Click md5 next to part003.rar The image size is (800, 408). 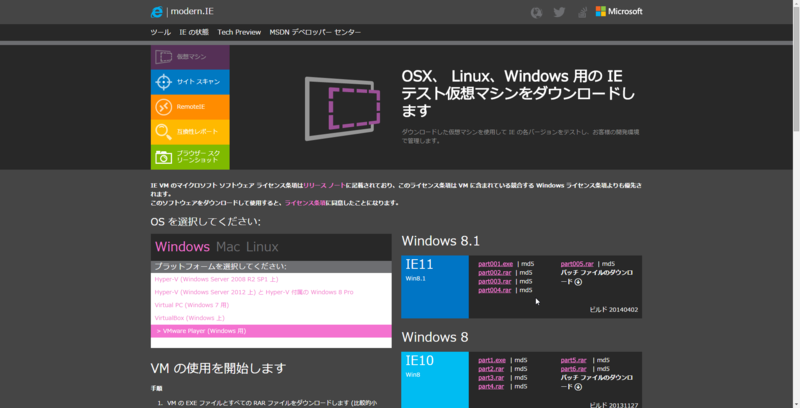coord(526,281)
